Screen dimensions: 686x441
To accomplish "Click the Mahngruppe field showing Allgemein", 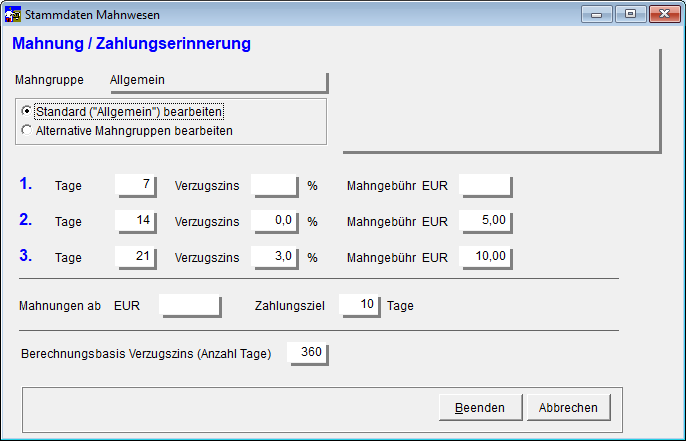I will click(x=218, y=81).
